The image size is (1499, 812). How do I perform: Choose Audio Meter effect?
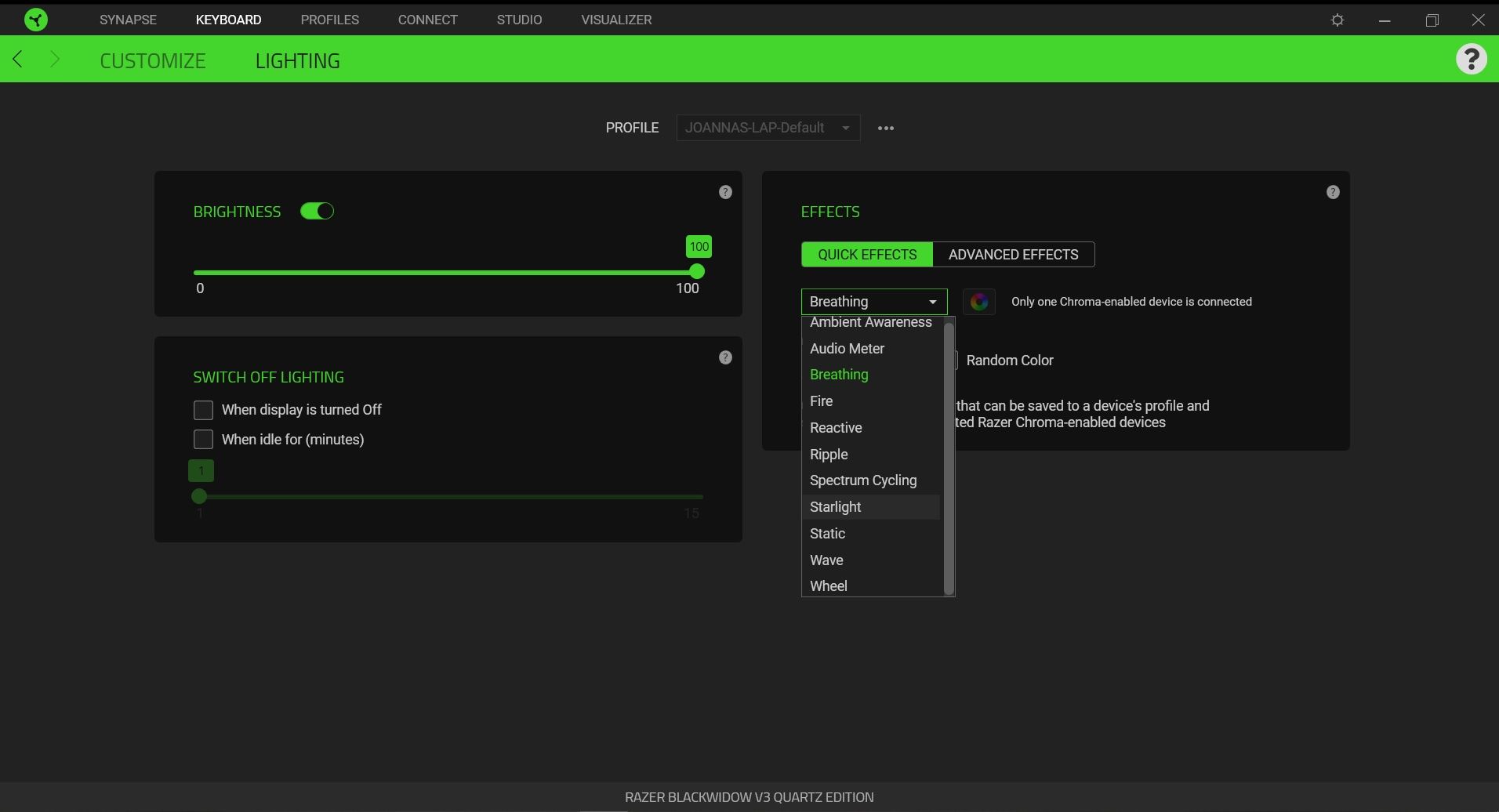pos(871,349)
